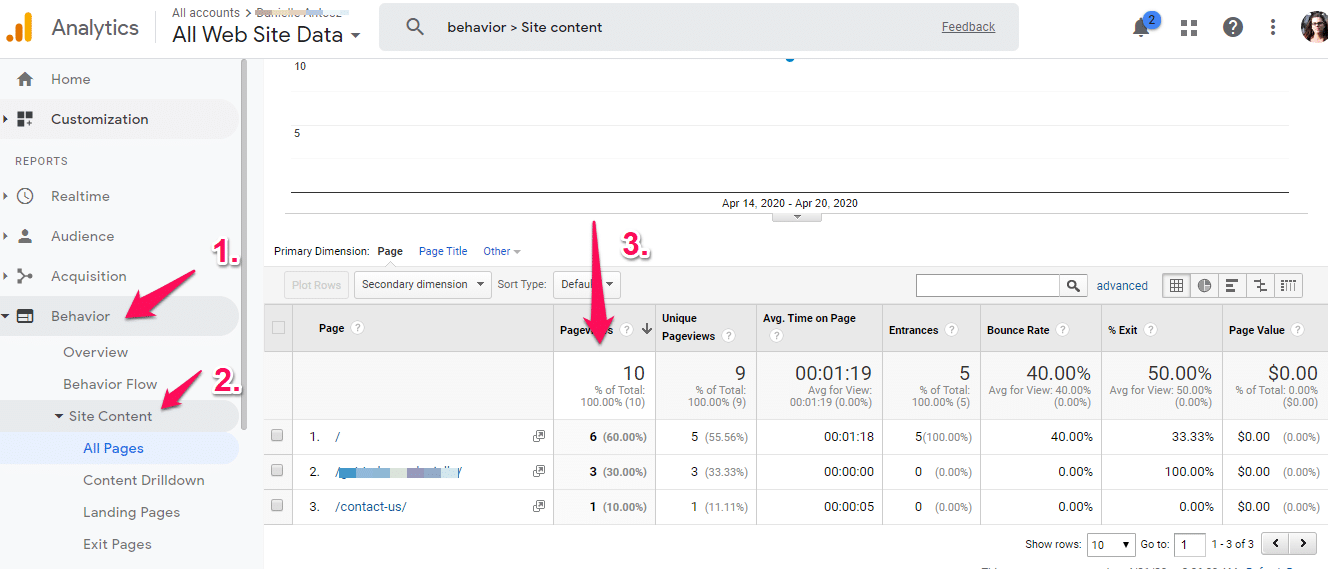Open the notifications bell icon
This screenshot has height=569, width=1328.
coord(1141,28)
